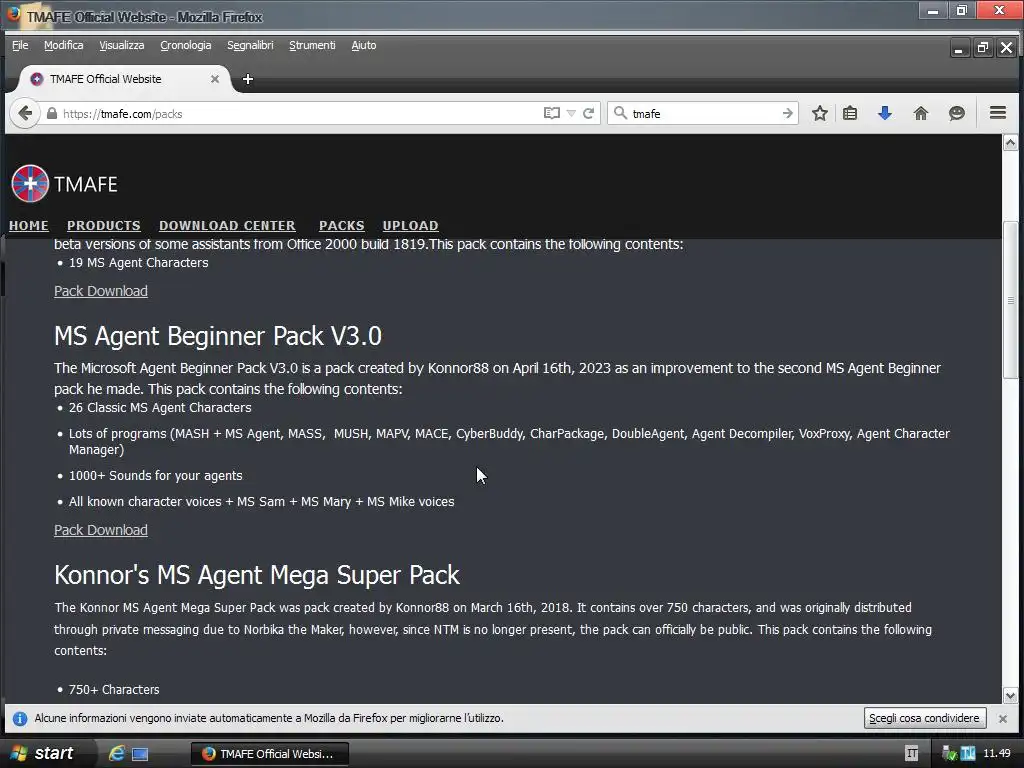The height and width of the screenshot is (768, 1024).
Task: Click the network tray icon
Action: [x=968, y=754]
